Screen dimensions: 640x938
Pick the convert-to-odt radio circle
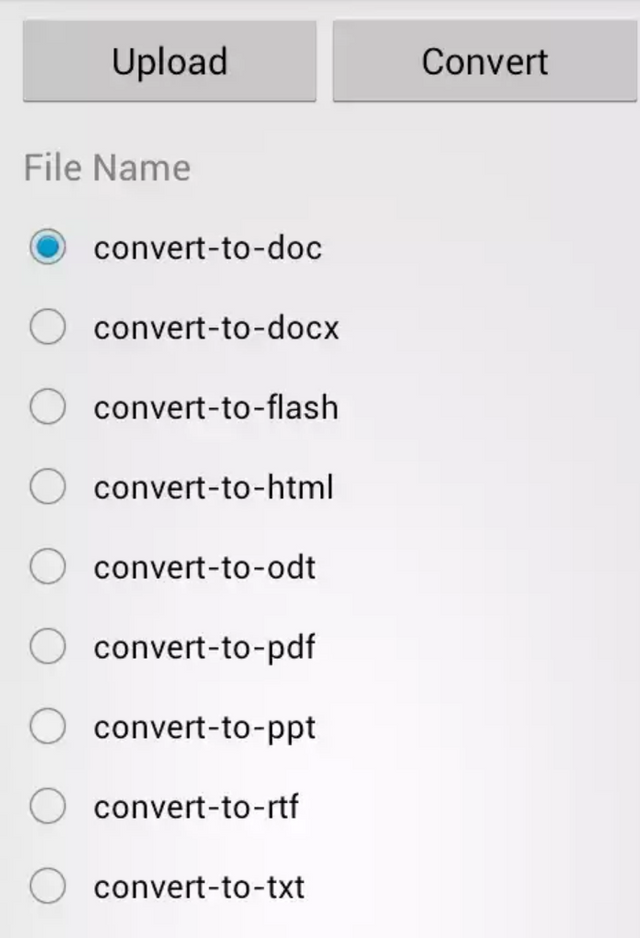click(47, 567)
